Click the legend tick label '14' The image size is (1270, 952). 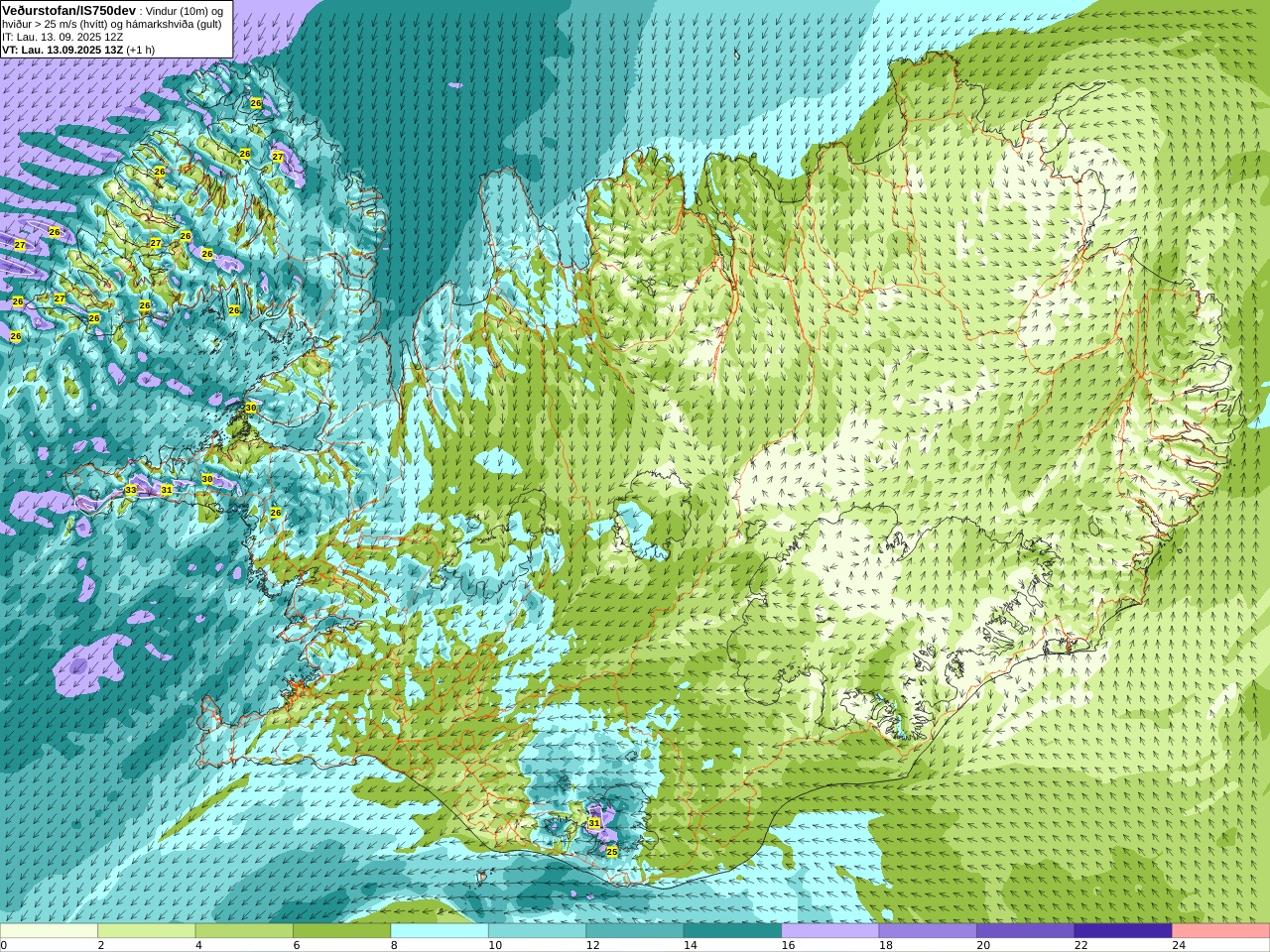[x=690, y=945]
